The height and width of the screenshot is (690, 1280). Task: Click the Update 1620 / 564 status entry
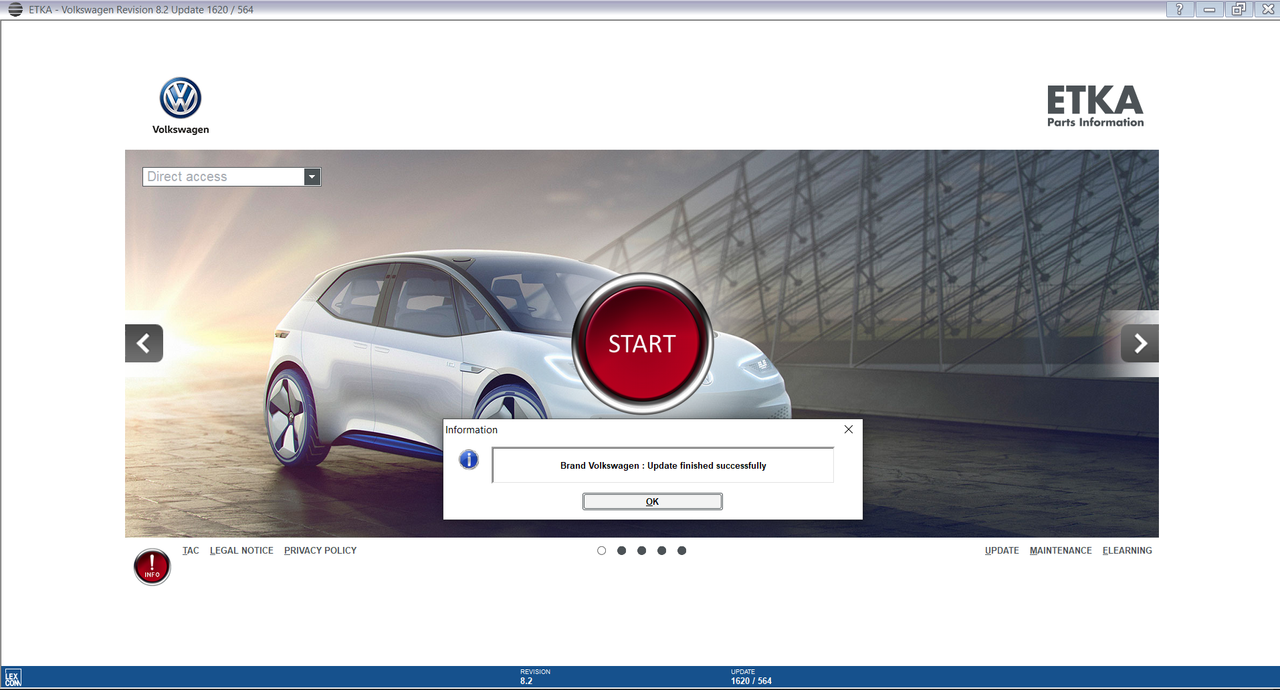pyautogui.click(x=751, y=677)
